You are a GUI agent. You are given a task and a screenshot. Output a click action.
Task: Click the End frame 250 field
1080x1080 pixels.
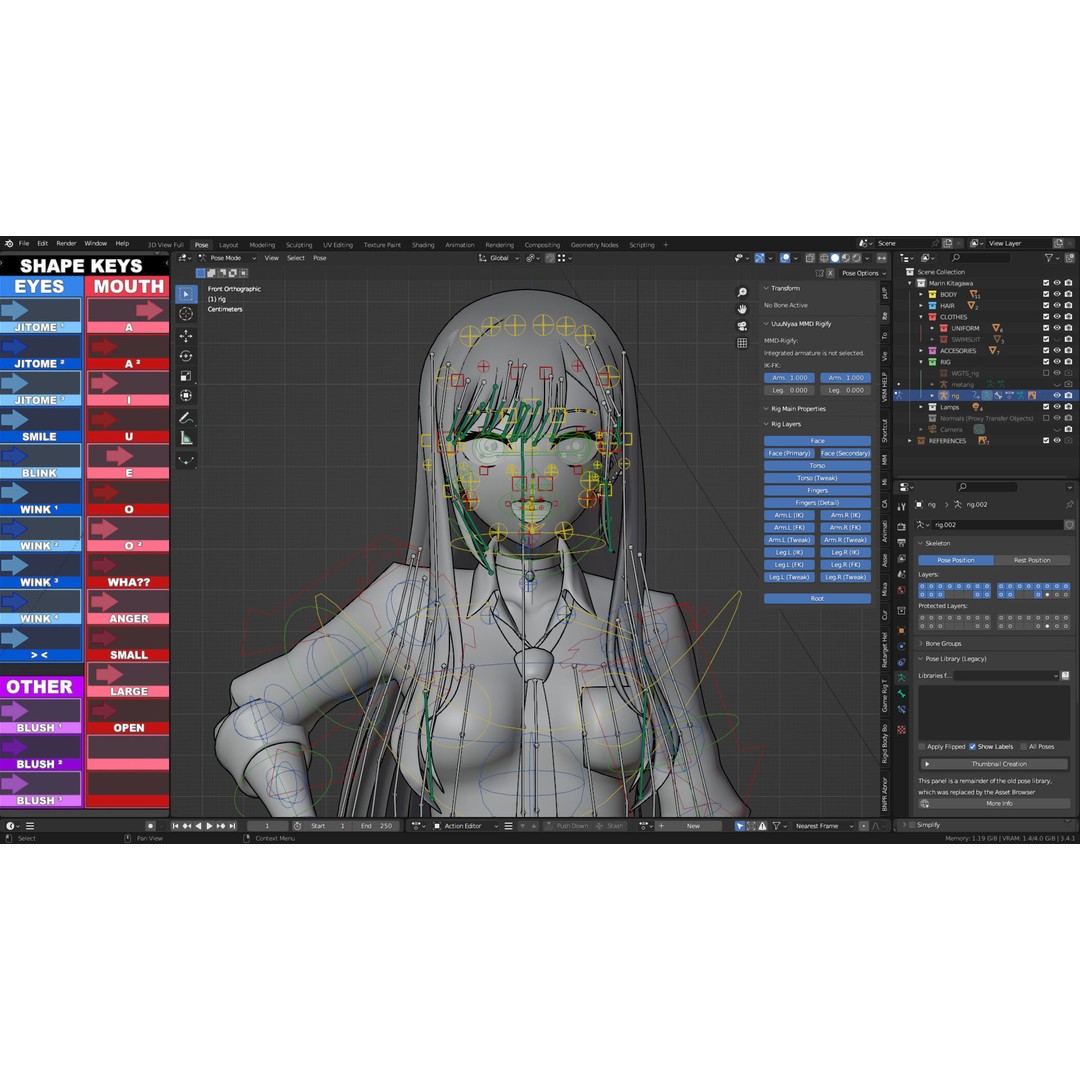pyautogui.click(x=377, y=826)
